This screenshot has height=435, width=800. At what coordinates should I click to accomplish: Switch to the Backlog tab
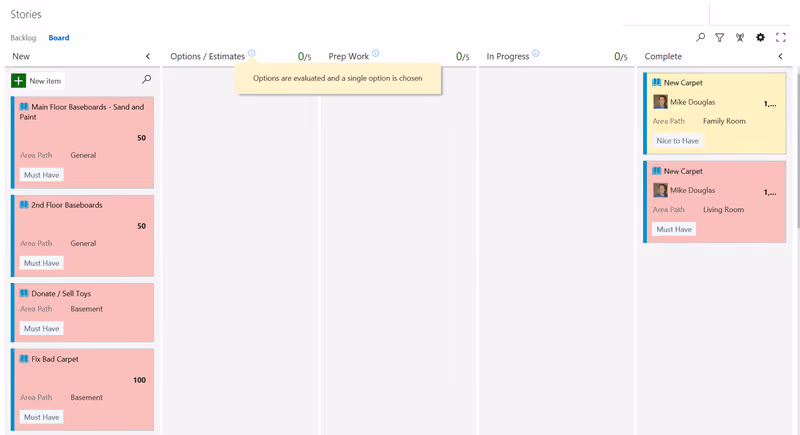(x=23, y=38)
